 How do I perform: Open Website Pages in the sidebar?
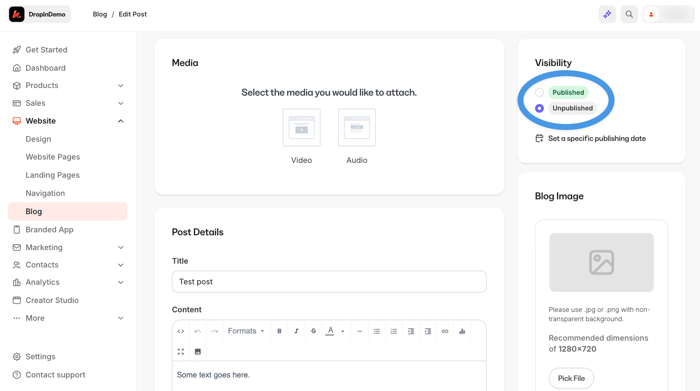(x=53, y=157)
